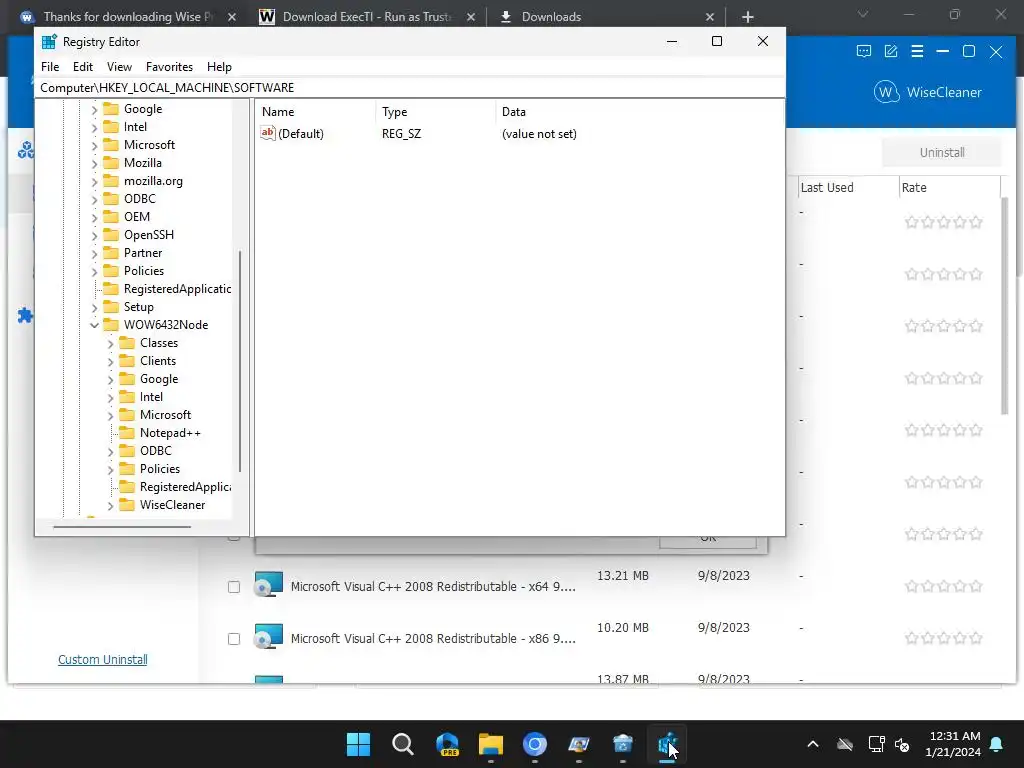Select the ODBC folder above OEM
This screenshot has width=1024, height=768.
coord(140,199)
